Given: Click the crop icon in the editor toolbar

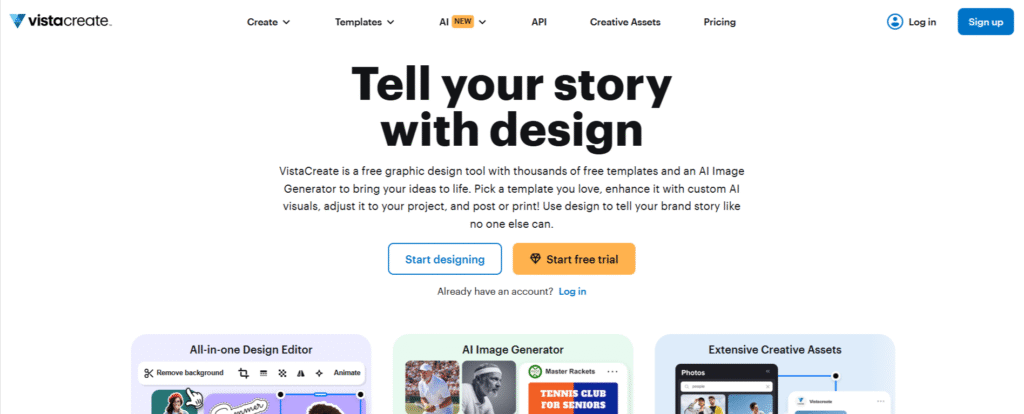Looking at the screenshot, I should pos(244,373).
